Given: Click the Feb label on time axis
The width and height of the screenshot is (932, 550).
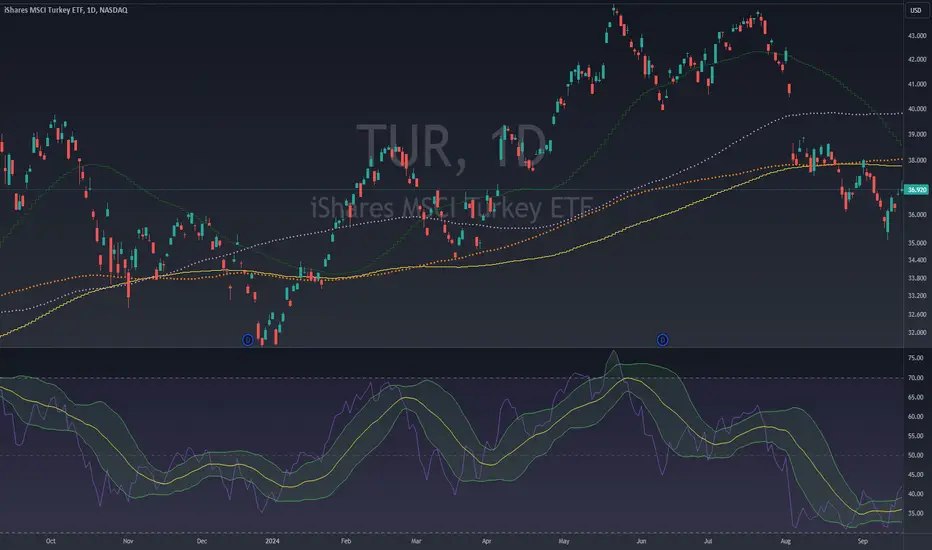Looking at the screenshot, I should point(346,541).
